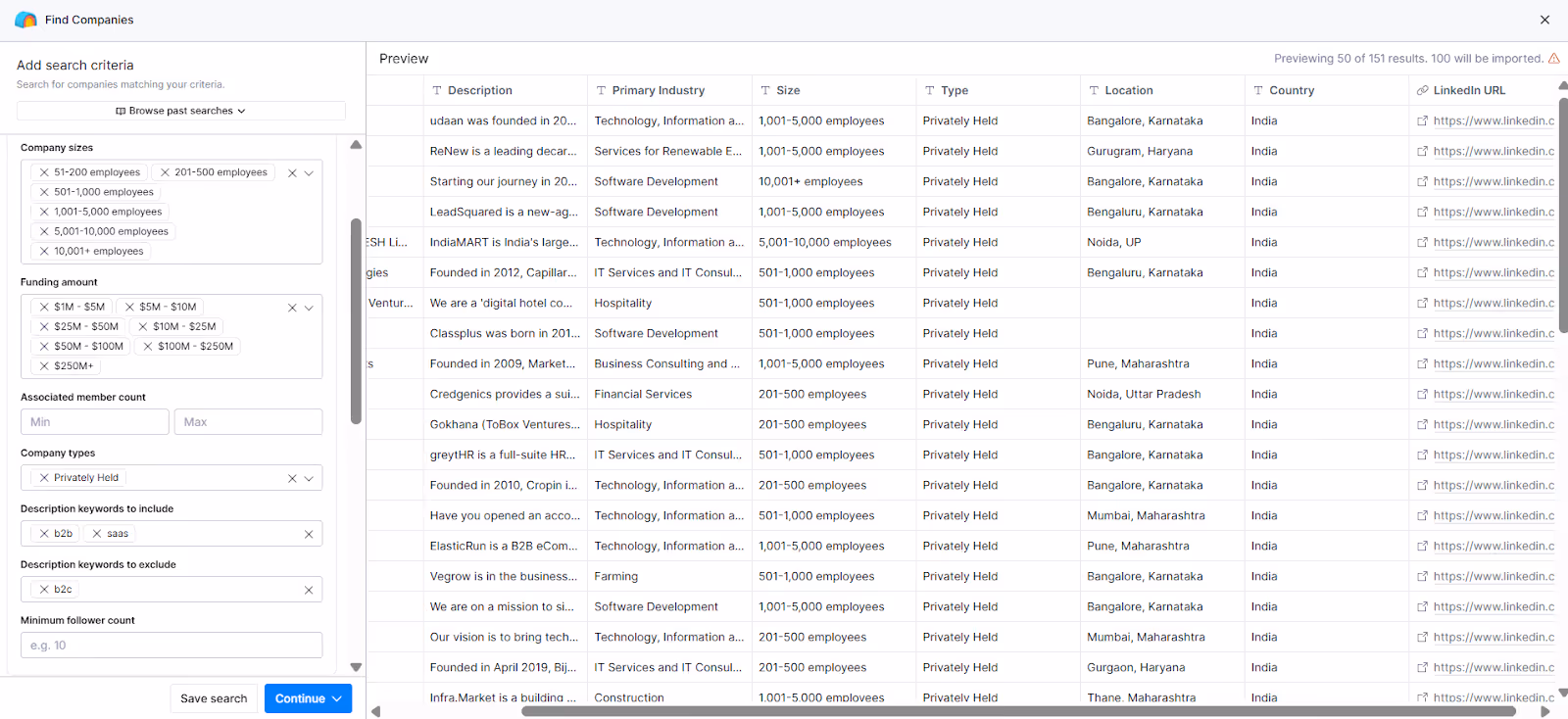Remove the saas include keyword tag
Image resolution: width=1568 pixels, height=719 pixels.
(x=97, y=534)
